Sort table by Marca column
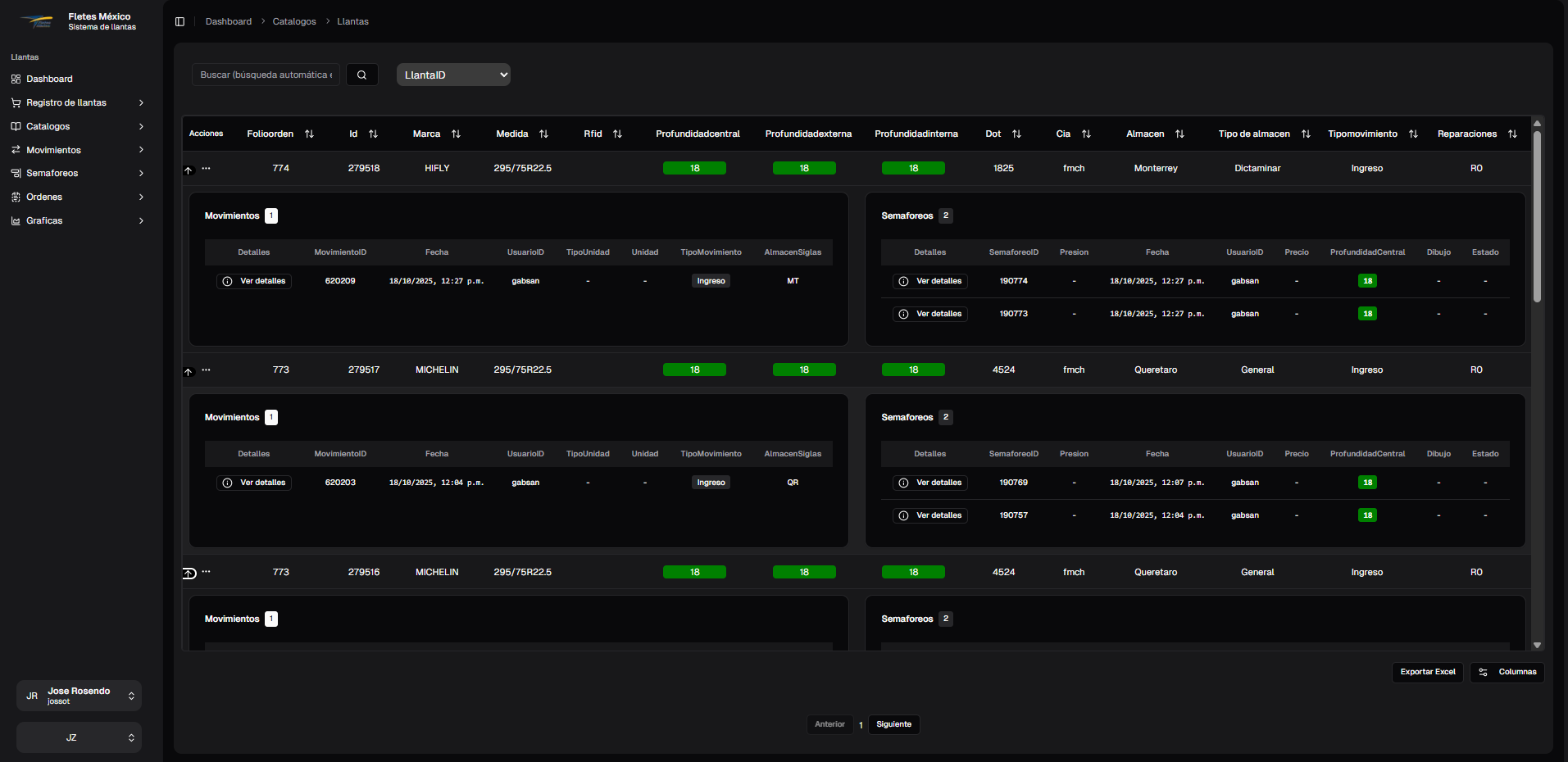Viewport: 1568px width, 762px height. pos(456,134)
